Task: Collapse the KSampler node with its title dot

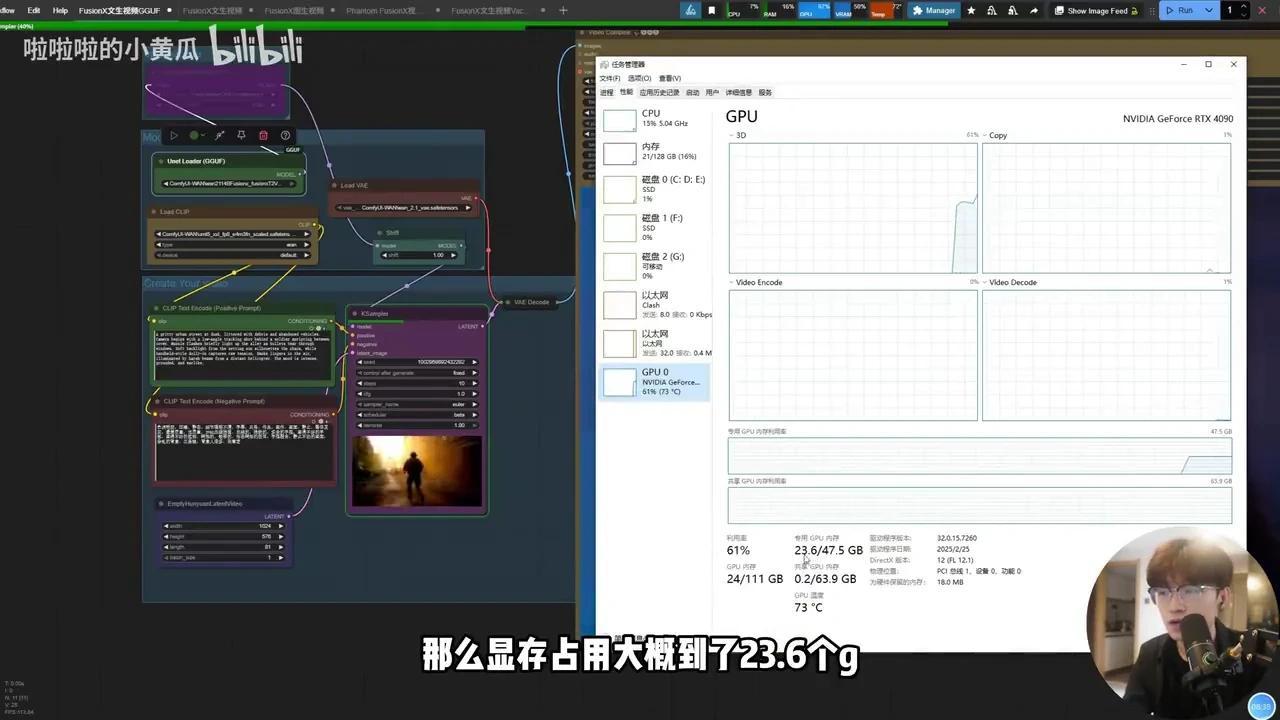Action: (x=355, y=313)
